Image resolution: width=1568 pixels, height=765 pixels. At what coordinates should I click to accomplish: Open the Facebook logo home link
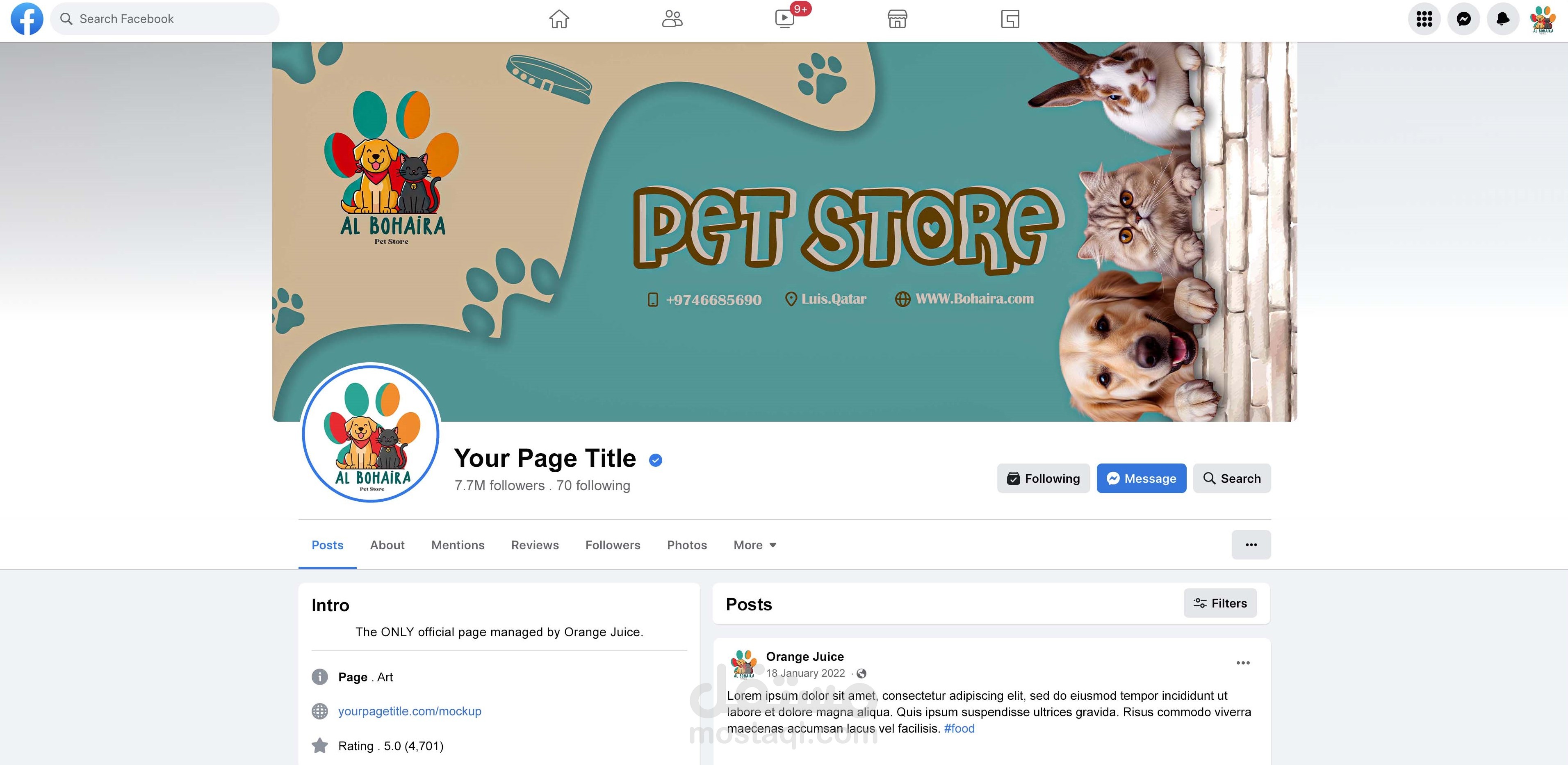(x=27, y=19)
